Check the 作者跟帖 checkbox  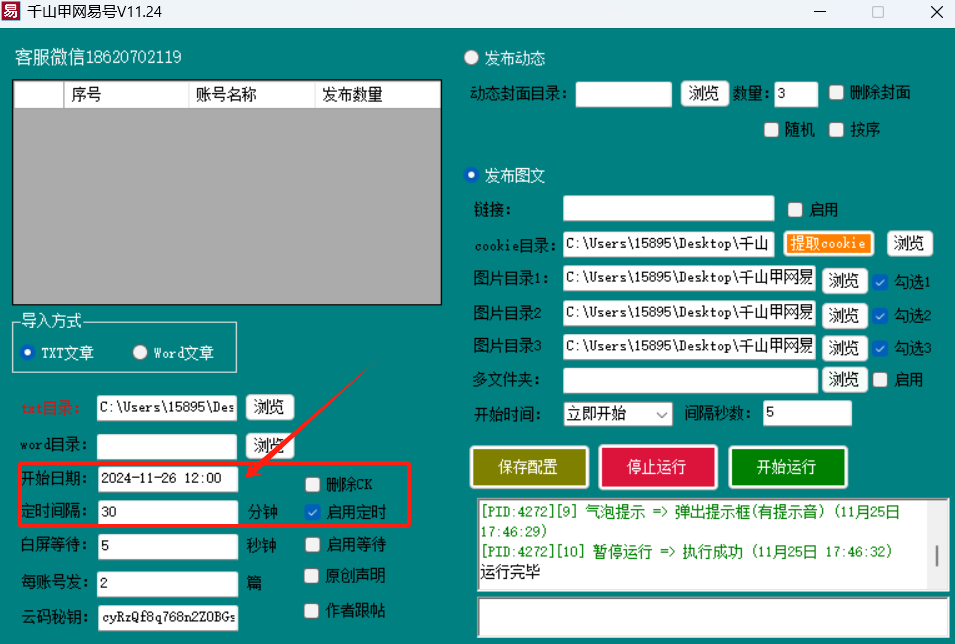311,610
